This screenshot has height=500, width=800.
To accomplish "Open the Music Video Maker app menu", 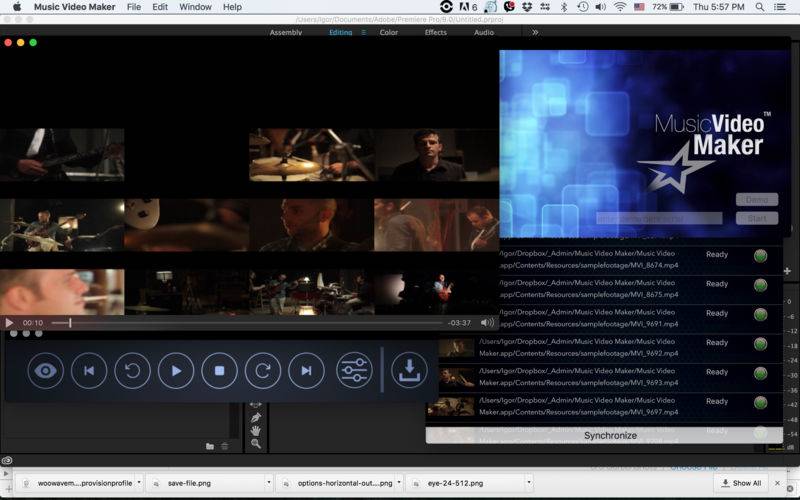I will click(x=74, y=7).
